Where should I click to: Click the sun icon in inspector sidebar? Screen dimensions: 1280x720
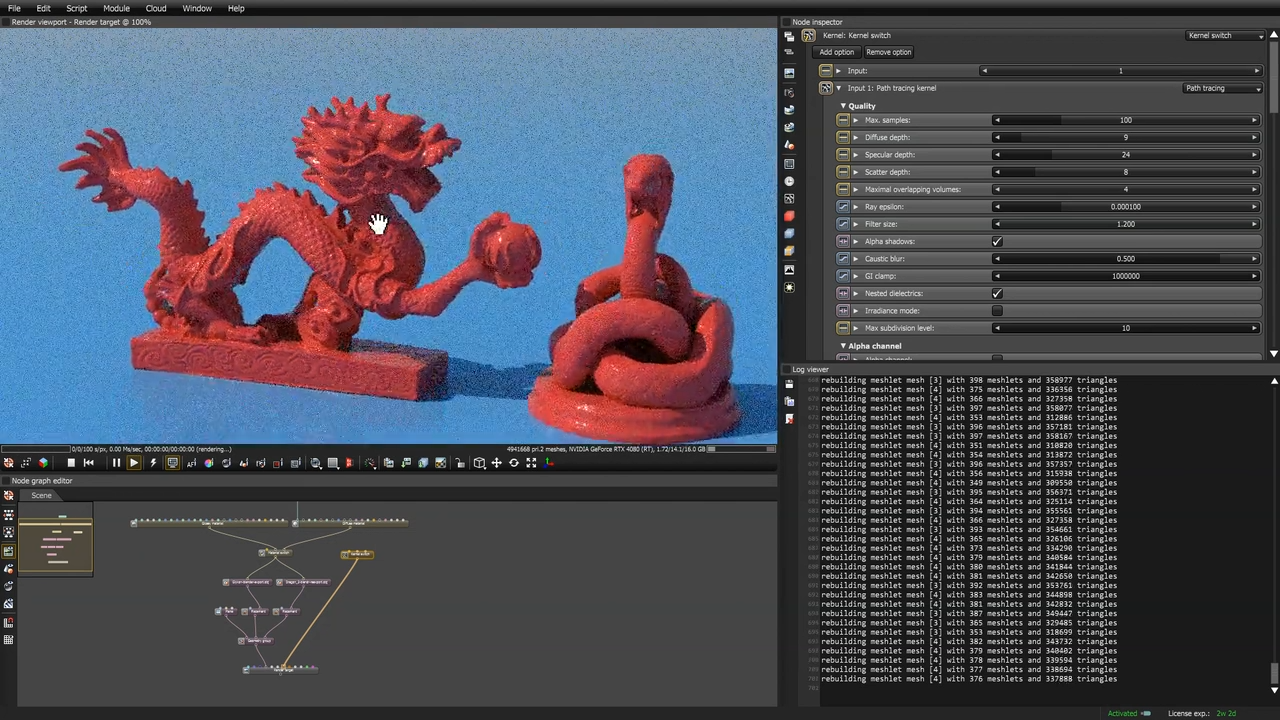point(789,288)
